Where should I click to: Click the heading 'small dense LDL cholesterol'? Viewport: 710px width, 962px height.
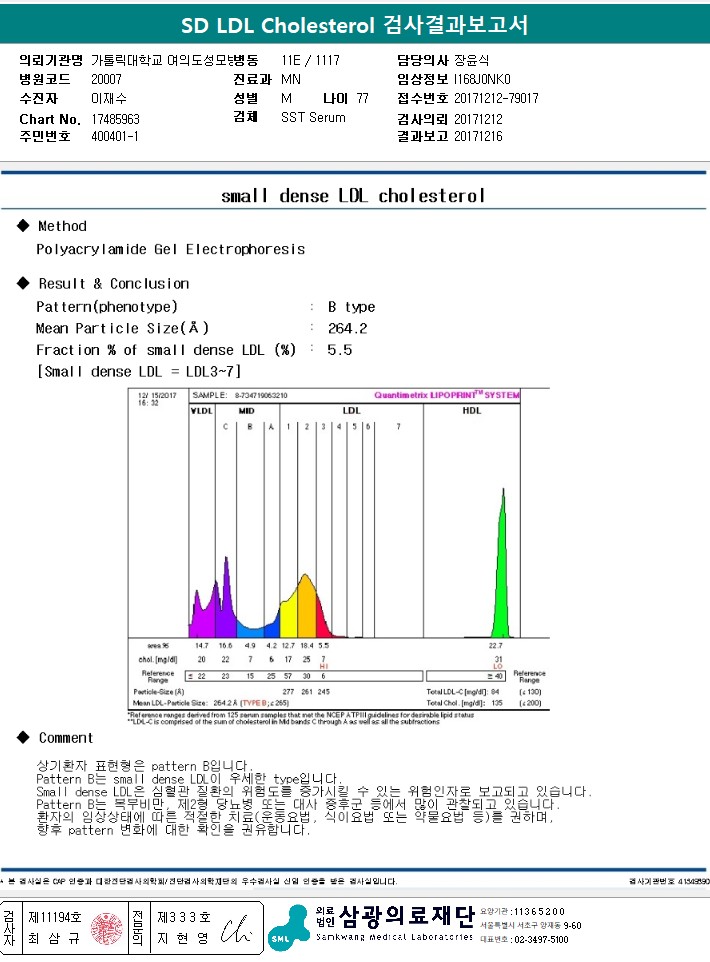click(x=353, y=196)
